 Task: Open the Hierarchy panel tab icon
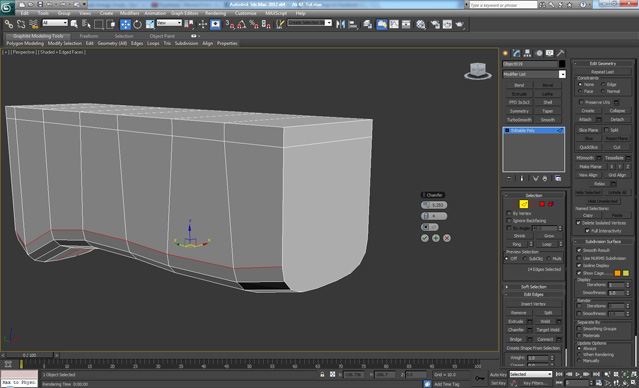527,53
